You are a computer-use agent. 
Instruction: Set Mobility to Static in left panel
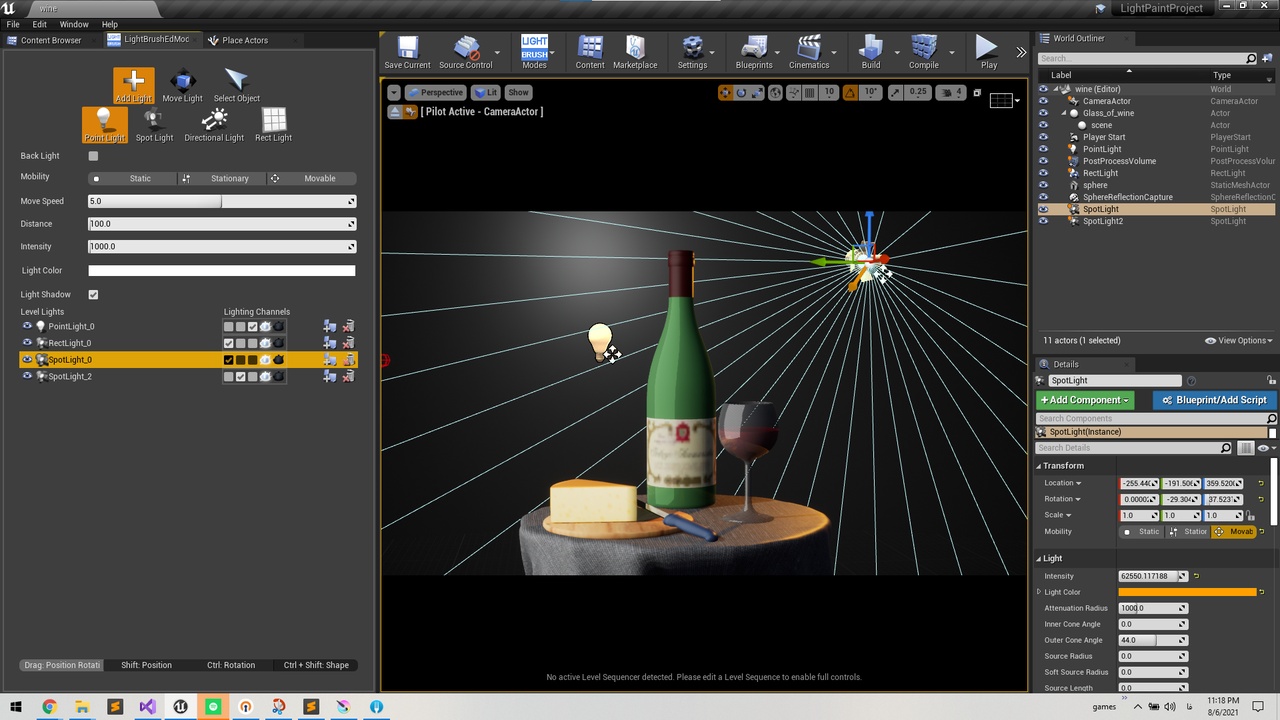pyautogui.click(x=132, y=179)
